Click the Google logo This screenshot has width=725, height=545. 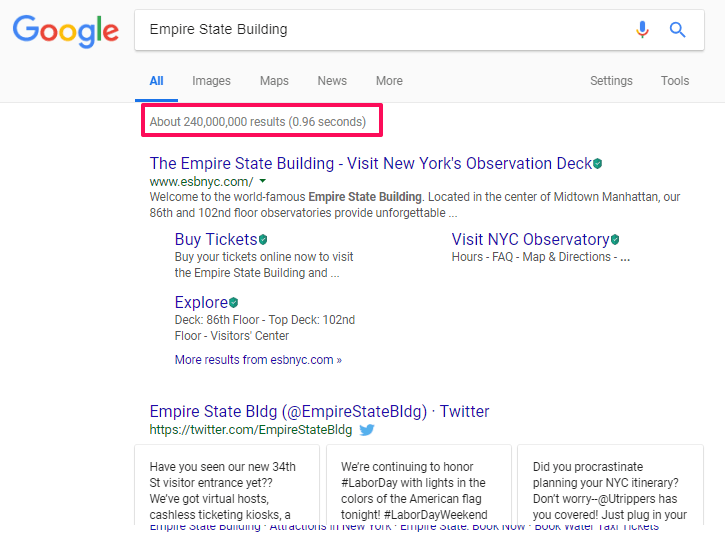click(66, 31)
